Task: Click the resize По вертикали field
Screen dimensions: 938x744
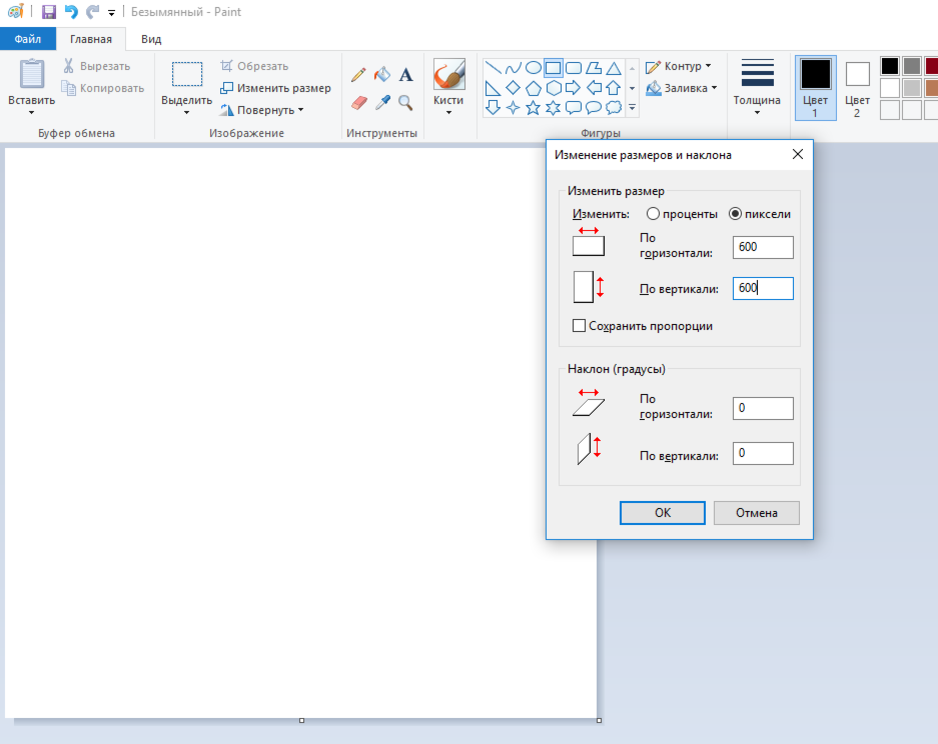Action: pos(763,288)
